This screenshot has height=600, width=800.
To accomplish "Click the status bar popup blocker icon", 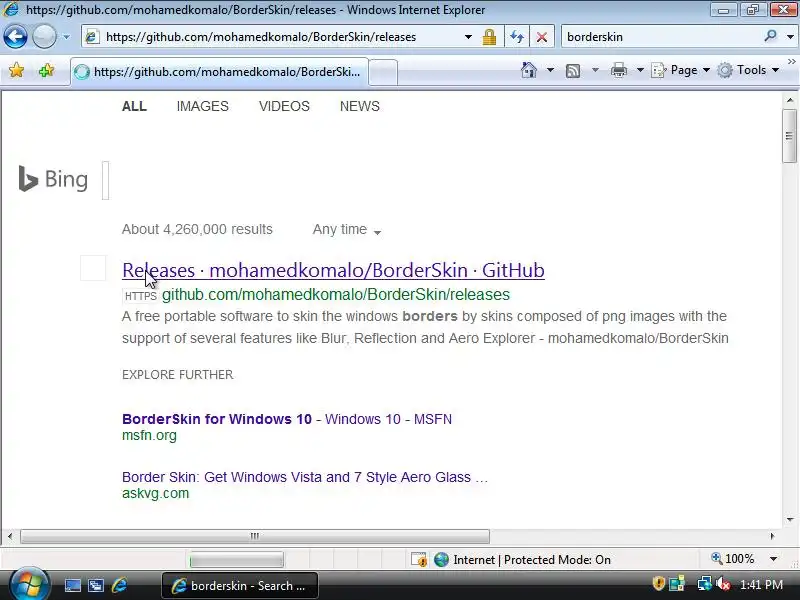I will [x=419, y=560].
